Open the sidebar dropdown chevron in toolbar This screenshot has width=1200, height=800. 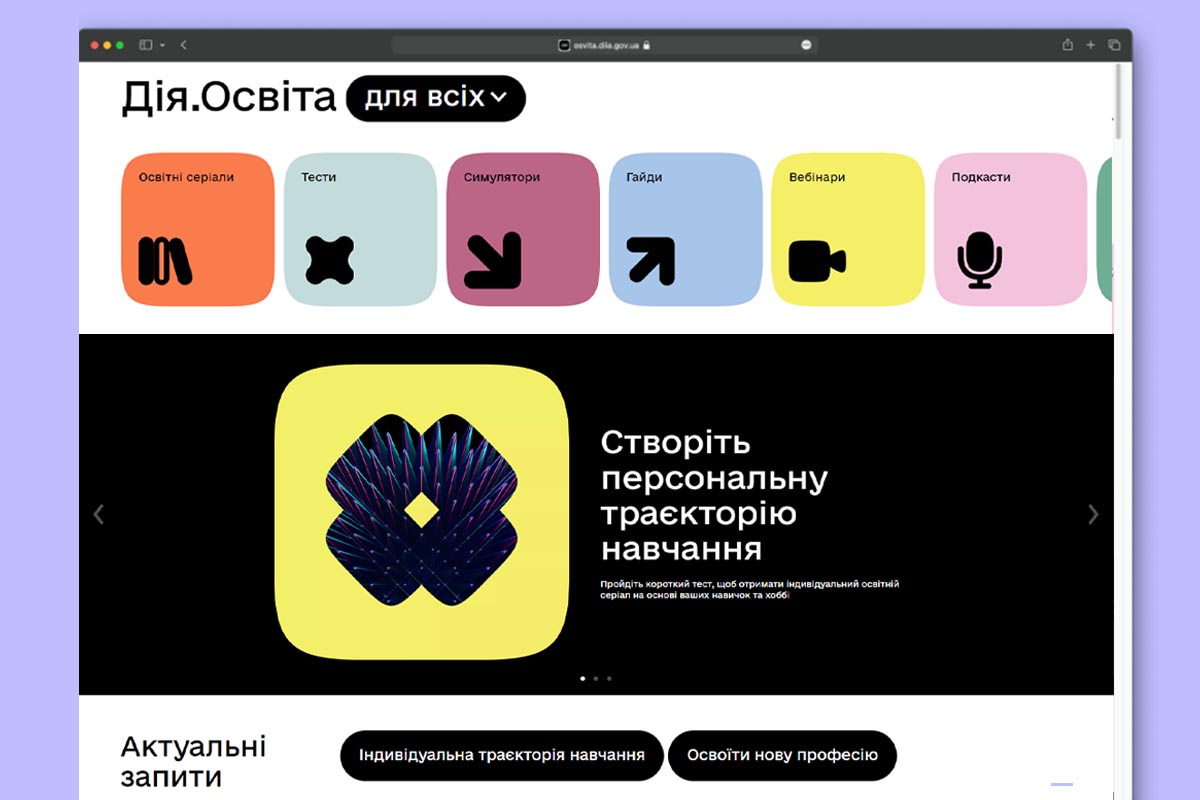(162, 45)
